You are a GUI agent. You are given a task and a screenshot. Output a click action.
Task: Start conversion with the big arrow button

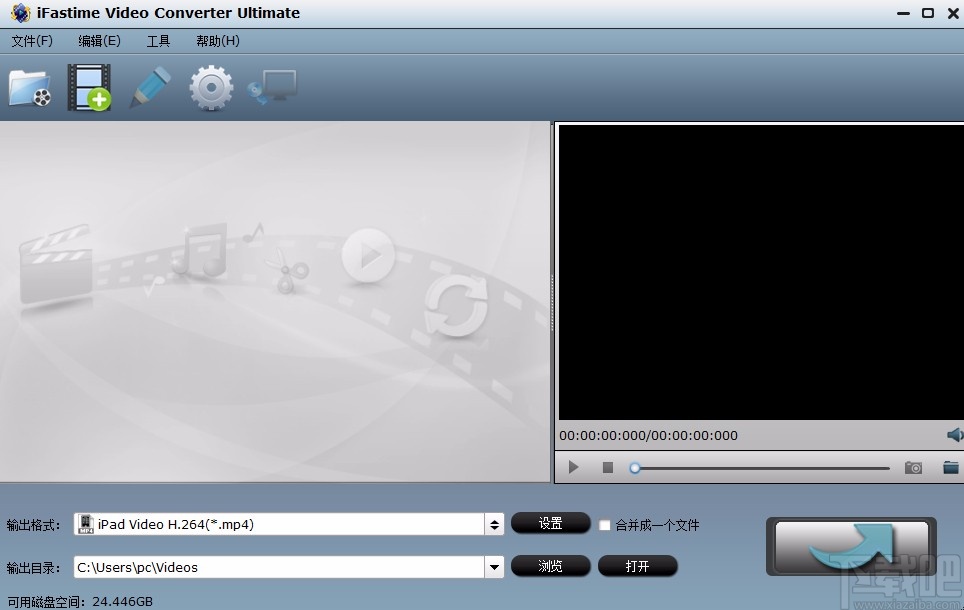(x=851, y=546)
